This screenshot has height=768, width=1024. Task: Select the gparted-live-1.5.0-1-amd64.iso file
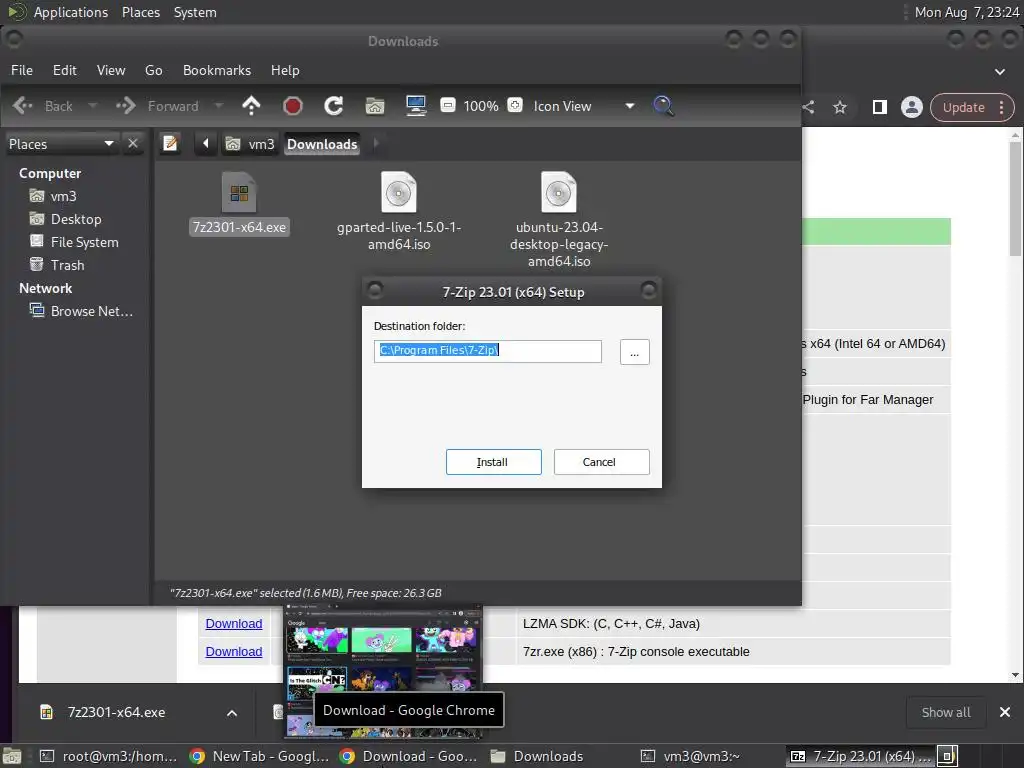399,211
